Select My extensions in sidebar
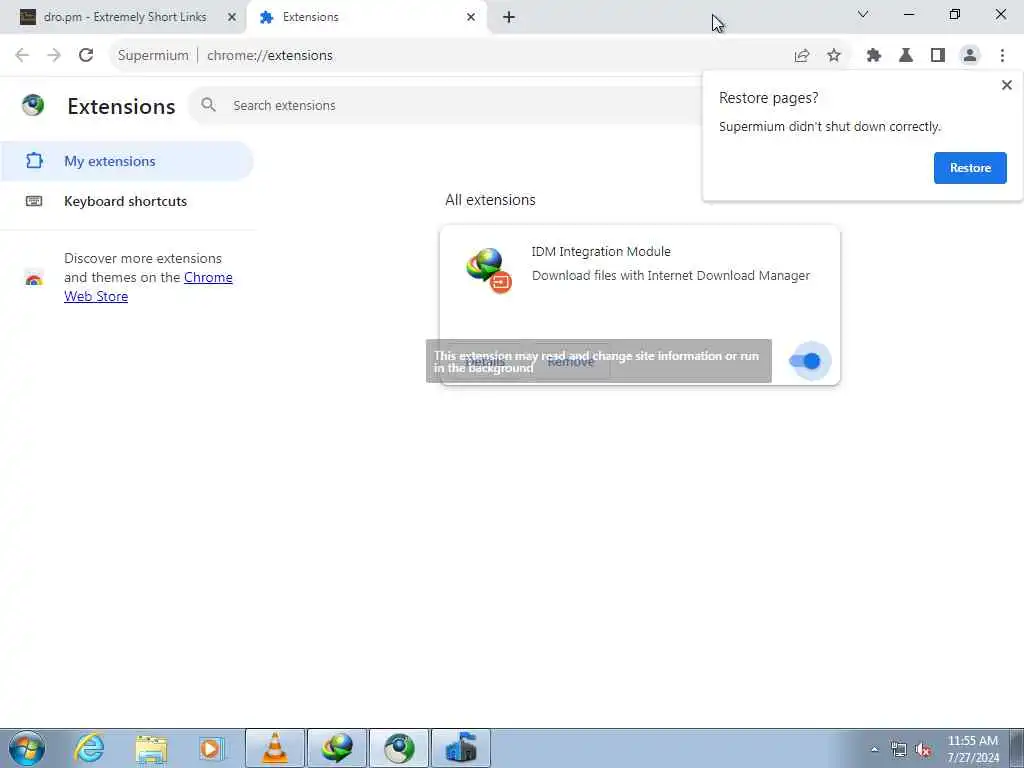 tap(126, 161)
